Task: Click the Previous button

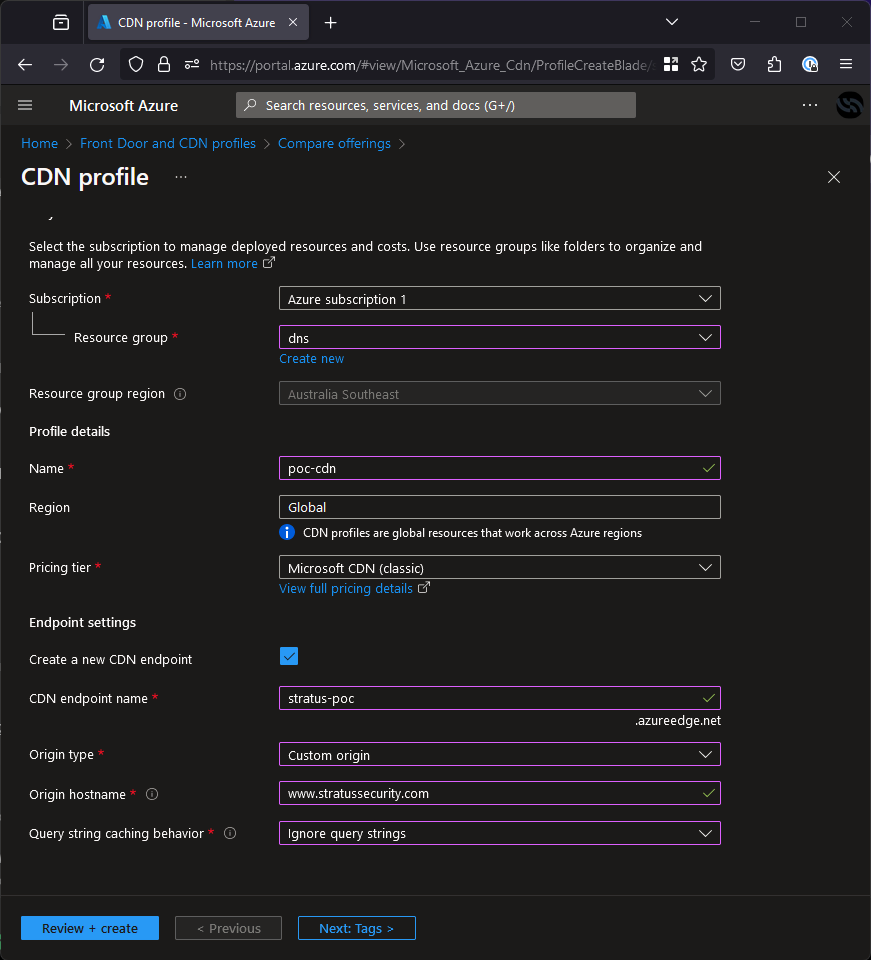Action: click(x=228, y=928)
